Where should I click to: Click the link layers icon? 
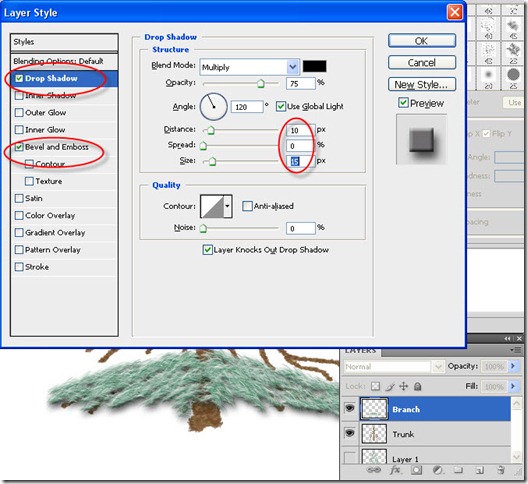pos(374,470)
